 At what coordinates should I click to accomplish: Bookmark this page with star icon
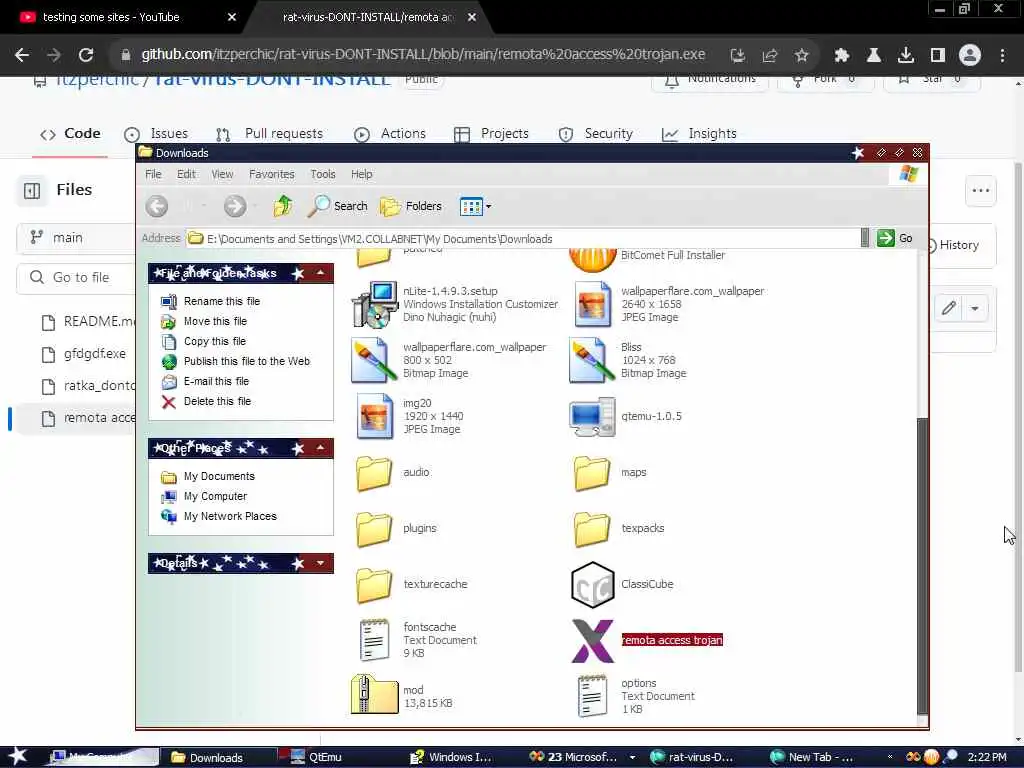tap(802, 55)
